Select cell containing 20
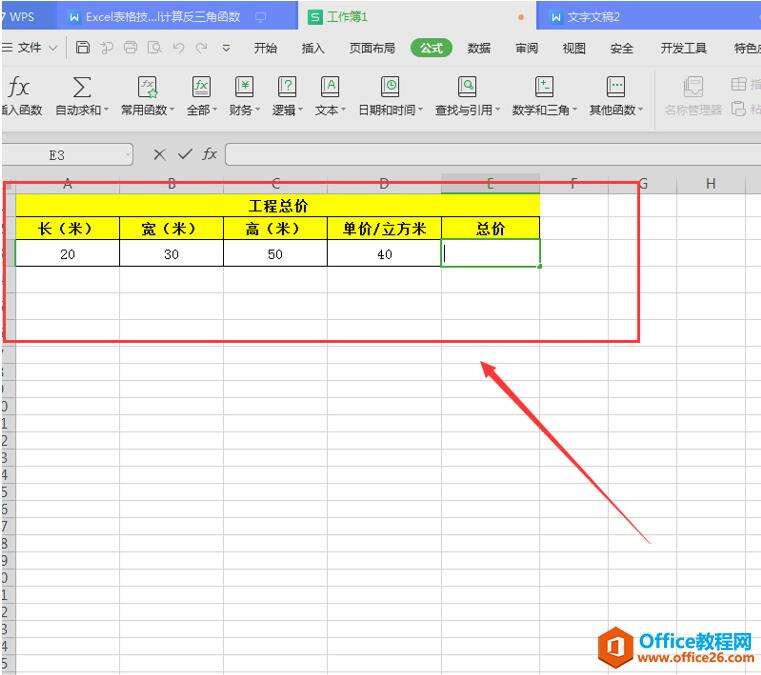761x675 pixels. coord(67,254)
